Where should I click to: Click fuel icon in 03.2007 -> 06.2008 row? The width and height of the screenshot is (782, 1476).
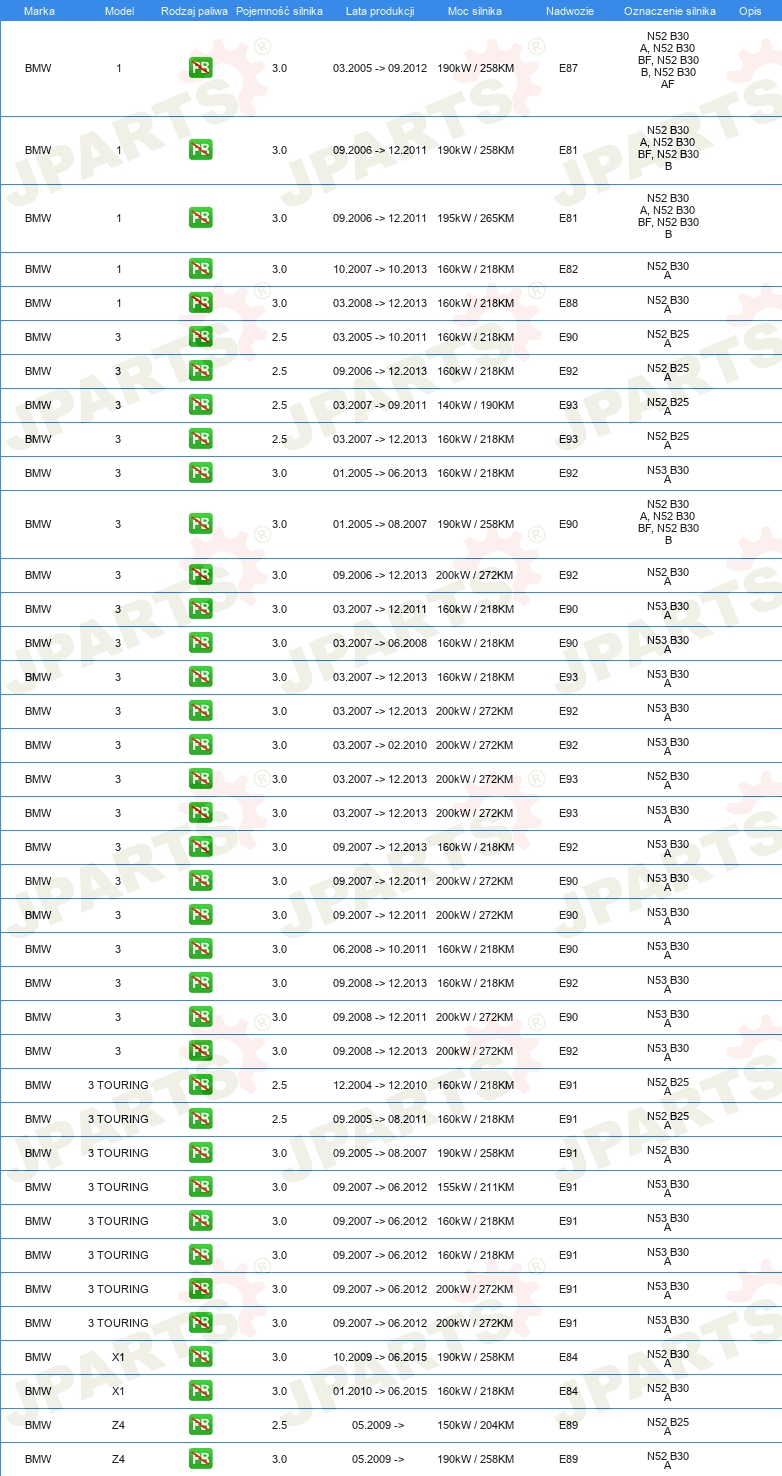pos(200,643)
